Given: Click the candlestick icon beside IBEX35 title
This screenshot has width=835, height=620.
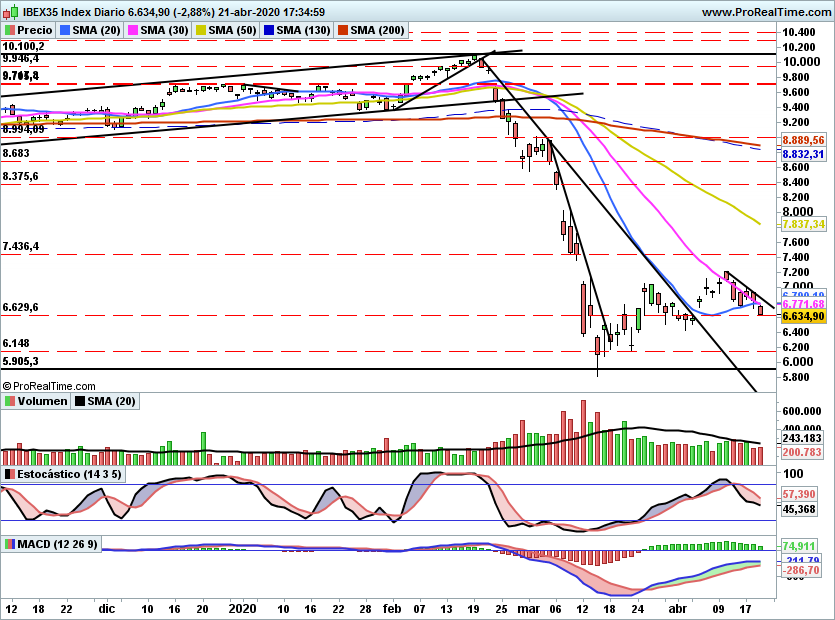Looking at the screenshot, I should [11, 12].
